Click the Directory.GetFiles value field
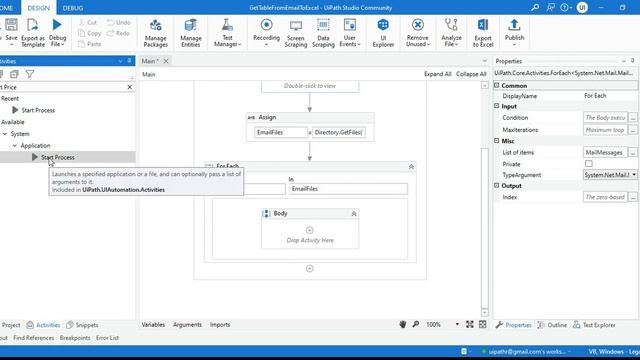This screenshot has height=360, width=640. point(338,132)
